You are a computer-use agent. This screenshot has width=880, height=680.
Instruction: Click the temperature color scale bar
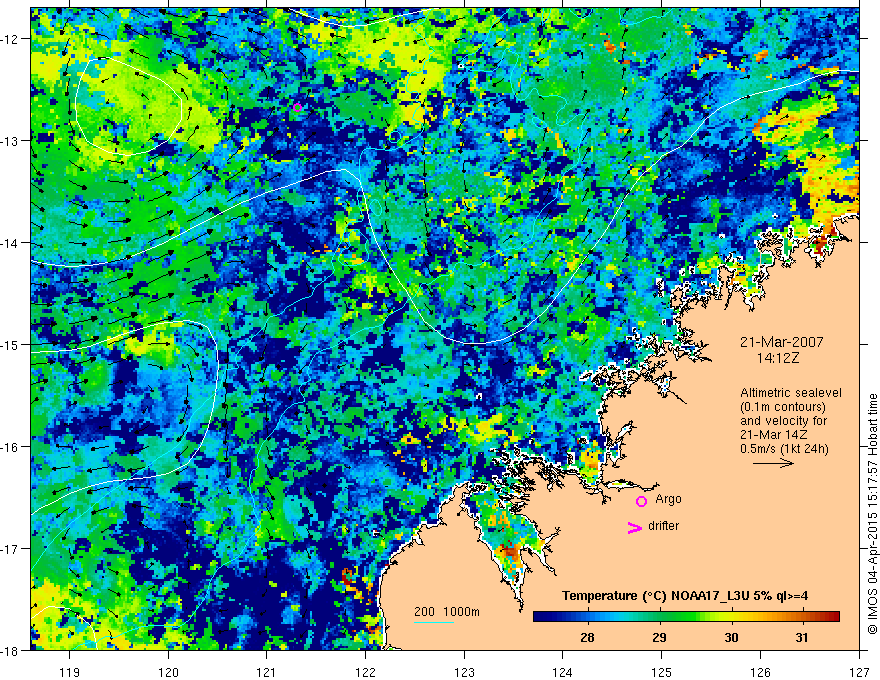[x=686, y=617]
